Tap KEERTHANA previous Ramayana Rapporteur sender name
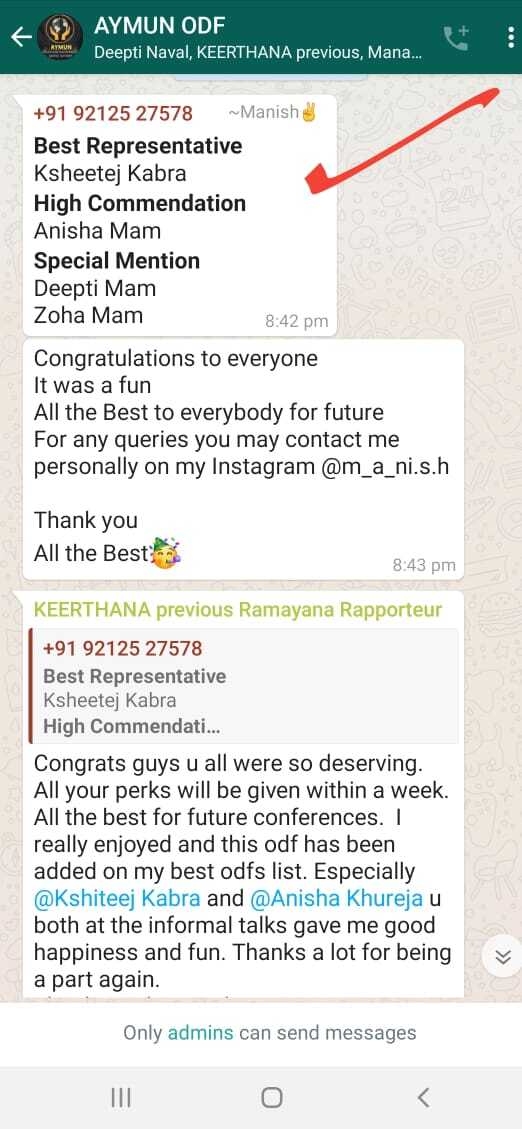Image resolution: width=522 pixels, height=1129 pixels. tap(238, 610)
